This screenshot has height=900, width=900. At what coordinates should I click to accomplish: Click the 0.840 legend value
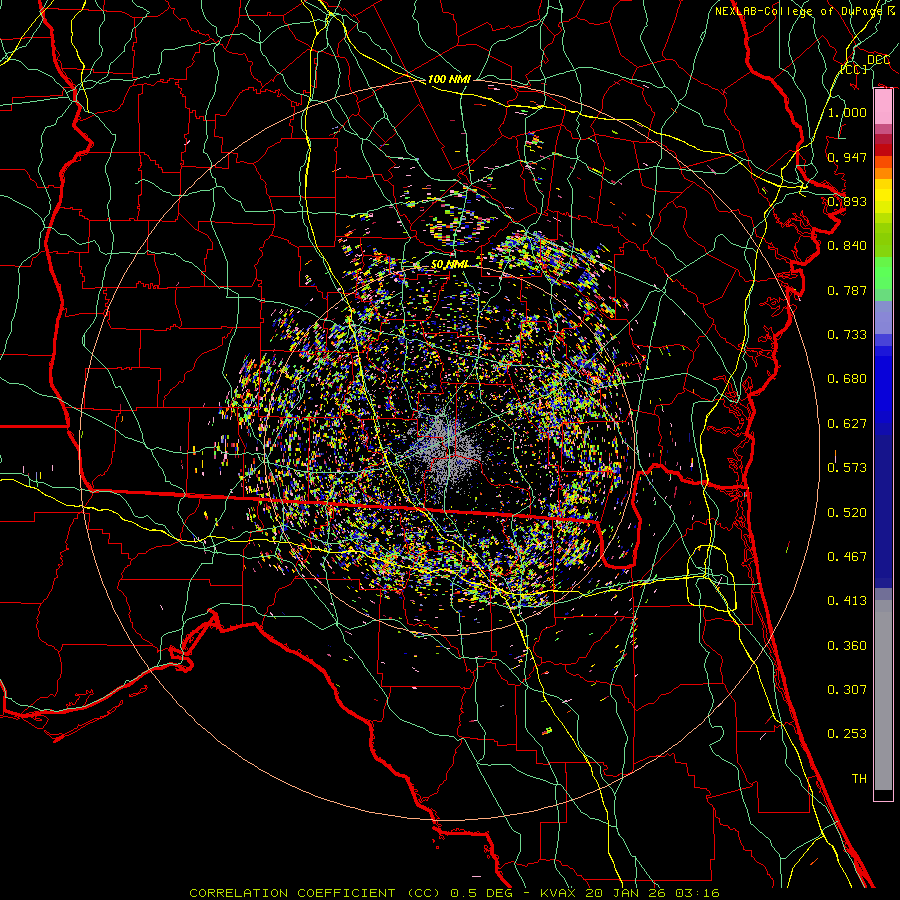pos(847,246)
